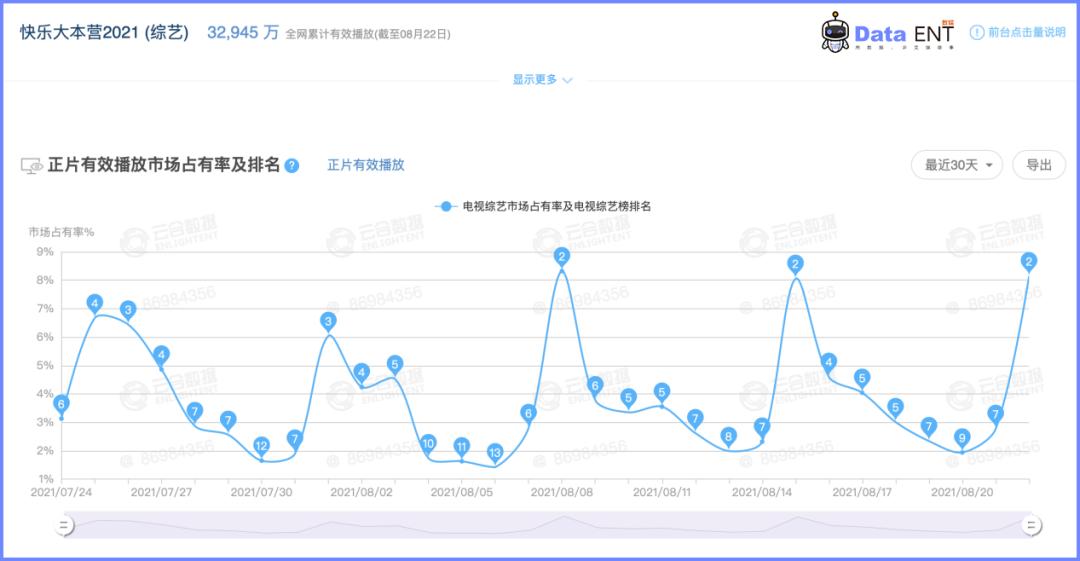Select the rank 2 peak marker on 2021/08/08

click(x=561, y=257)
